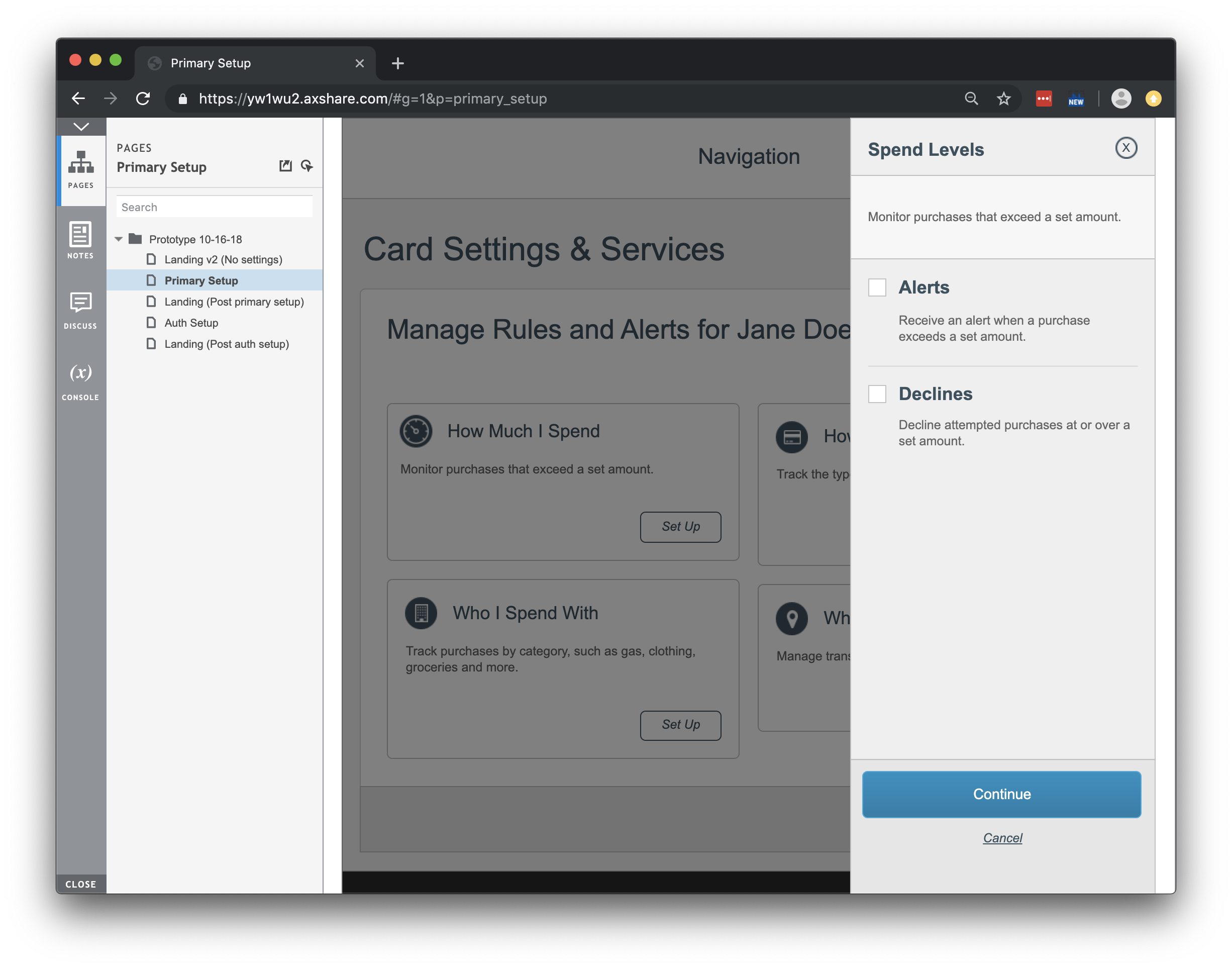The height and width of the screenshot is (968, 1232).
Task: Click the zoom magnifier in address bar
Action: tap(971, 99)
